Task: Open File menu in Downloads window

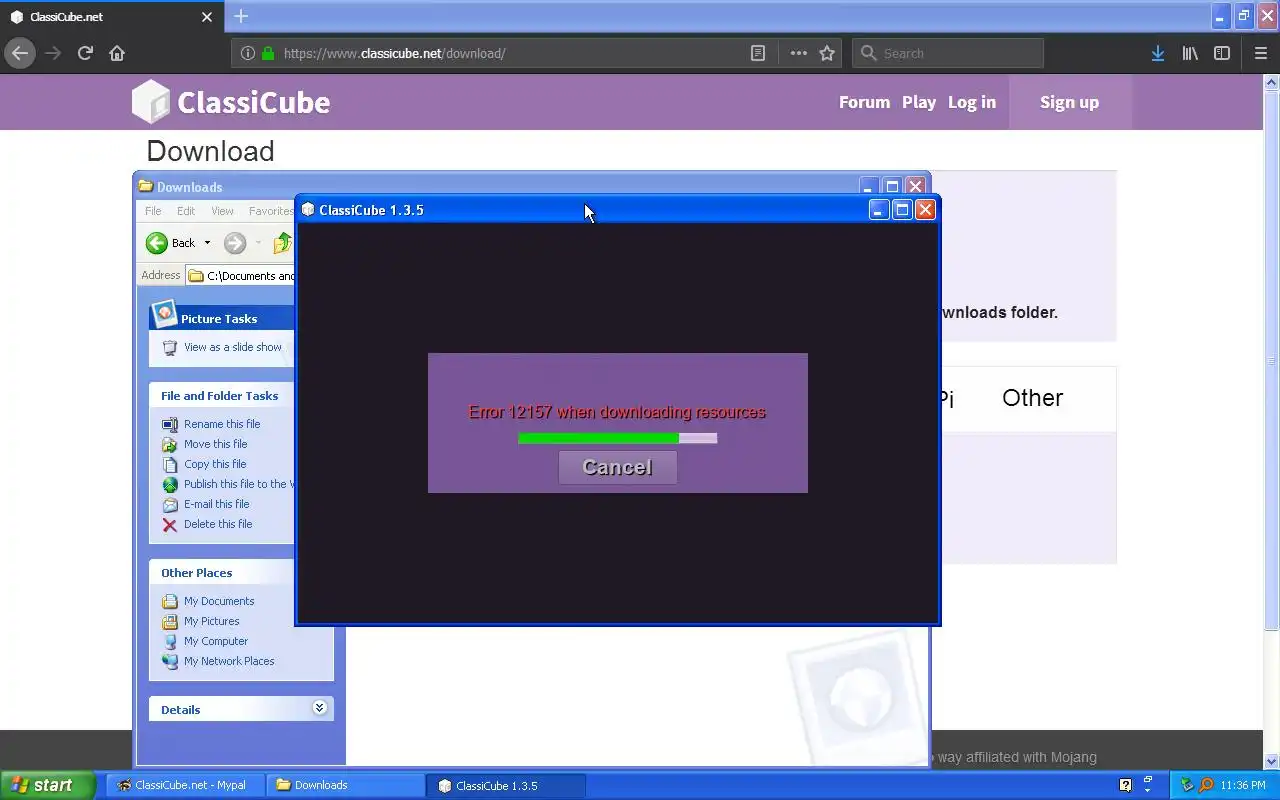Action: pyautogui.click(x=153, y=211)
